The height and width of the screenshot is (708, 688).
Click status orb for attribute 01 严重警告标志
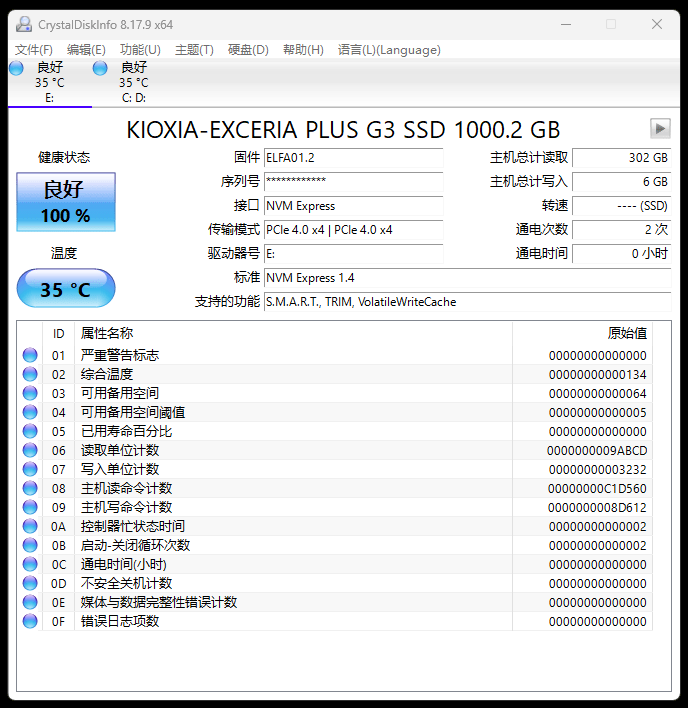tap(30, 355)
